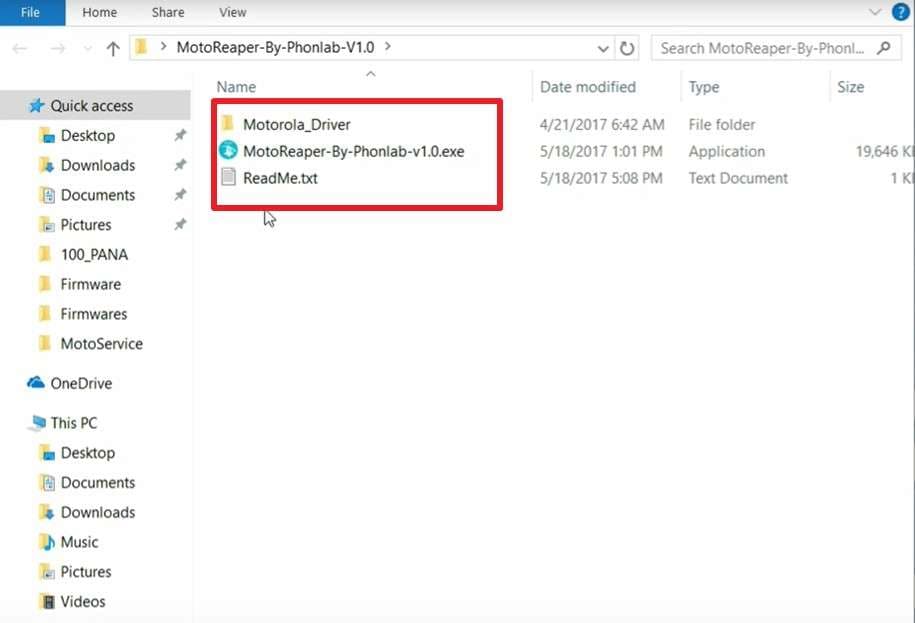Screen dimensions: 915x623
Task: Navigate up one folder level
Action: (x=112, y=48)
